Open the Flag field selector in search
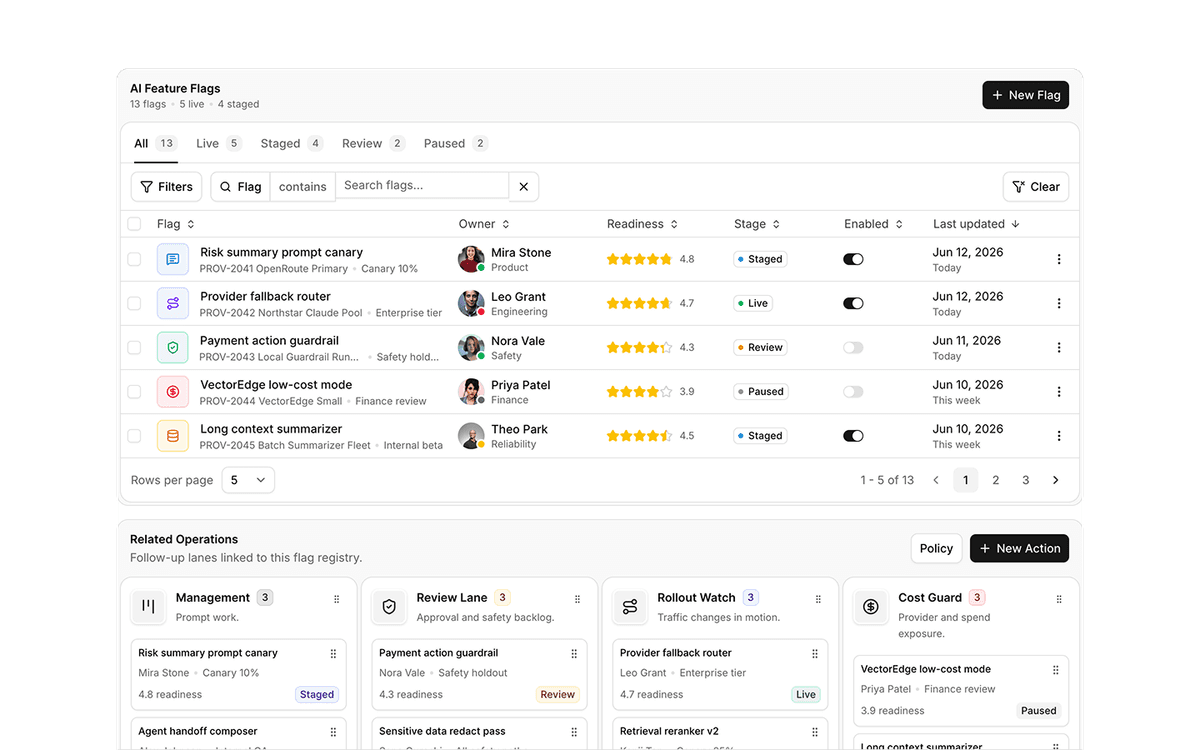The width and height of the screenshot is (1200, 750). (240, 187)
